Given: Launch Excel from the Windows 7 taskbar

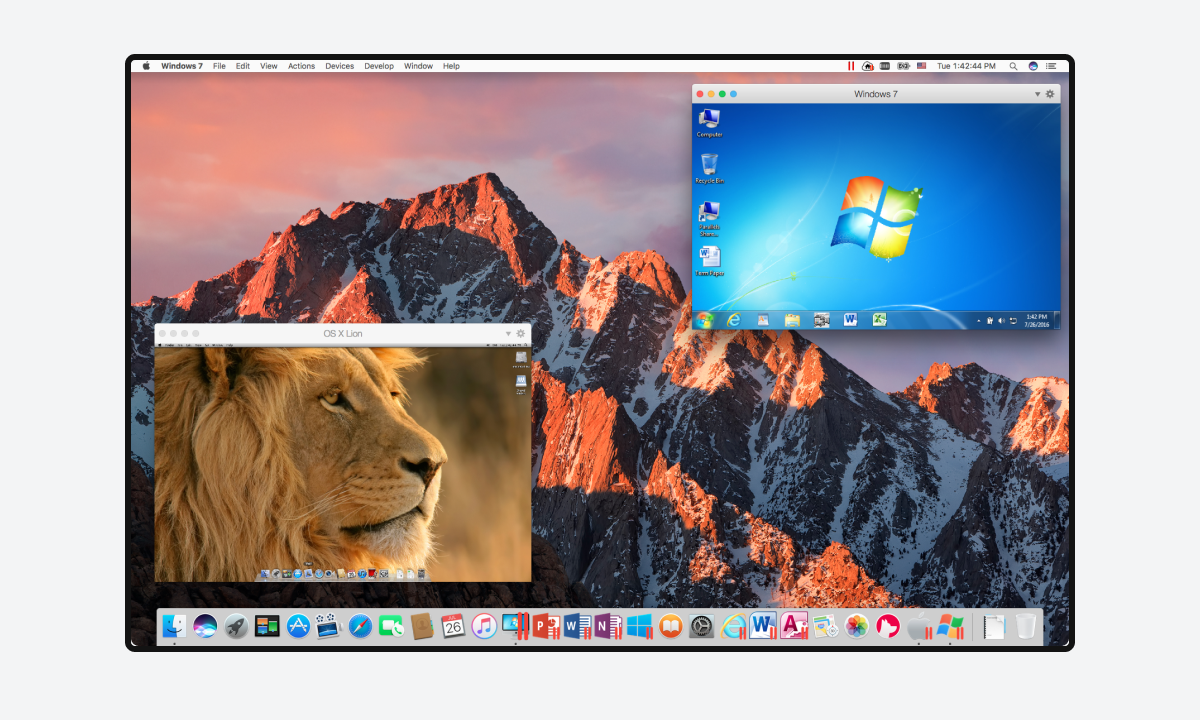Looking at the screenshot, I should point(879,320).
